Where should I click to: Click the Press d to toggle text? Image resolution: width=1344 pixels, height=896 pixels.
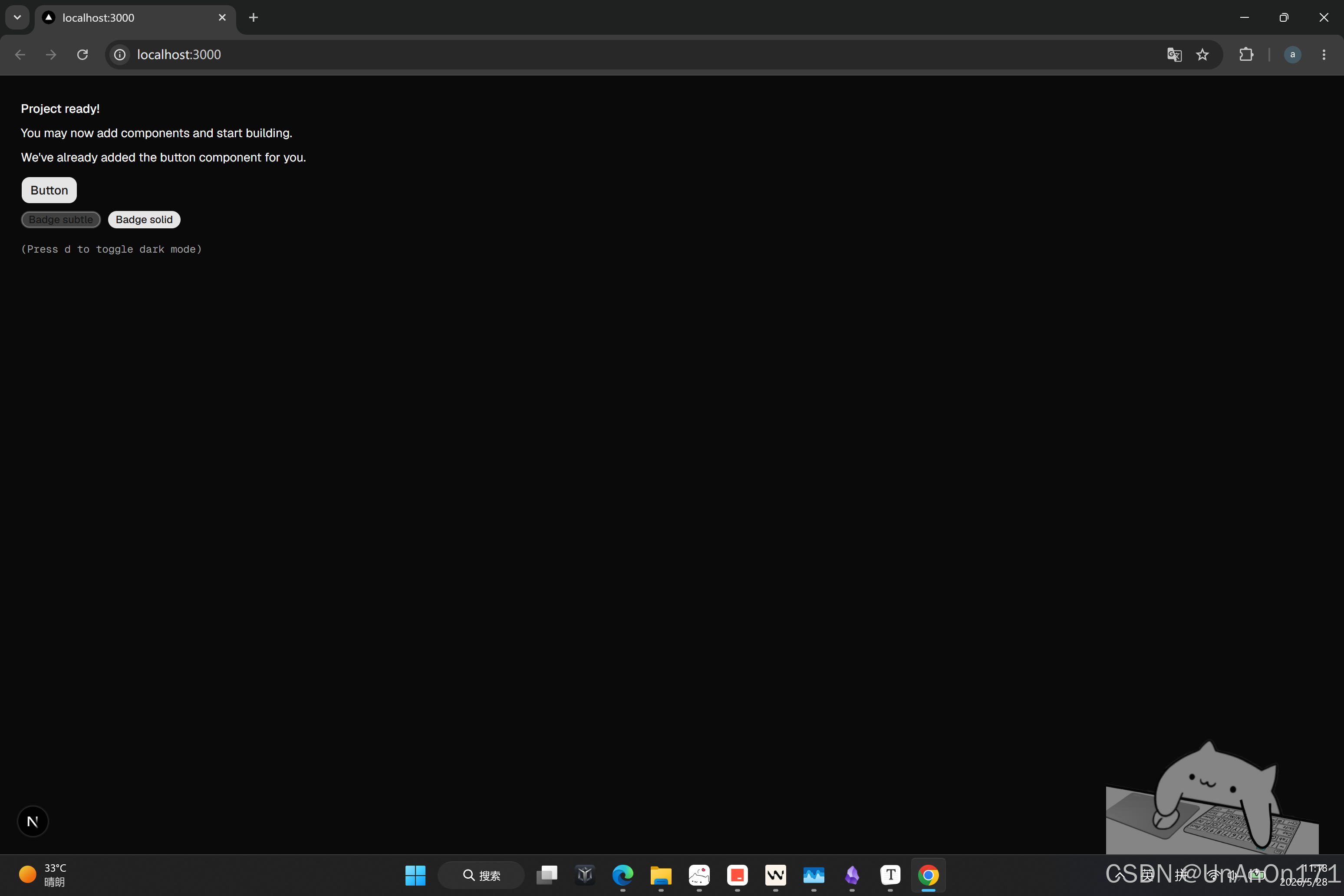(112, 249)
